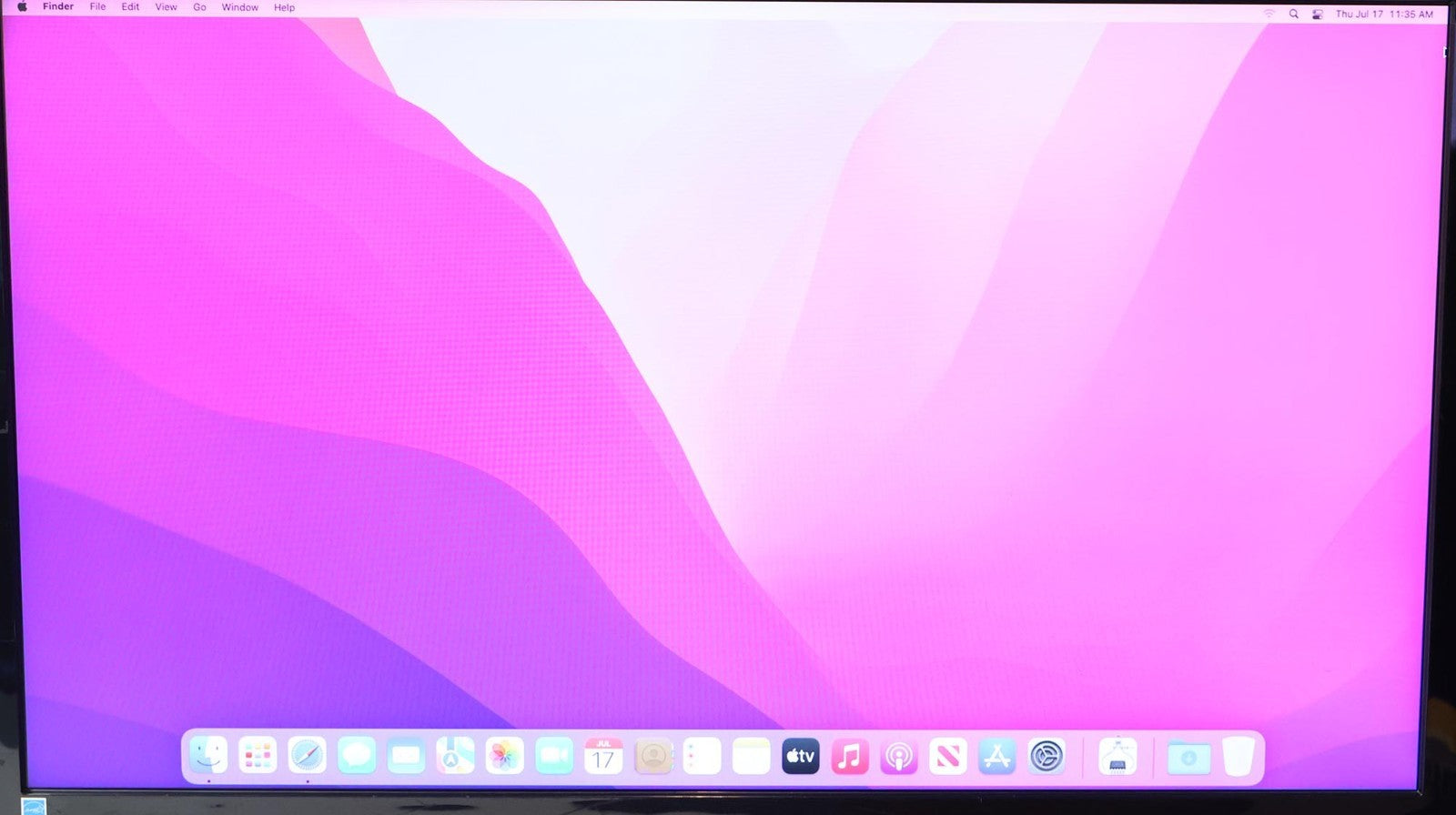Open the Mail app icon
This screenshot has height=815, width=1456.
coord(406,756)
